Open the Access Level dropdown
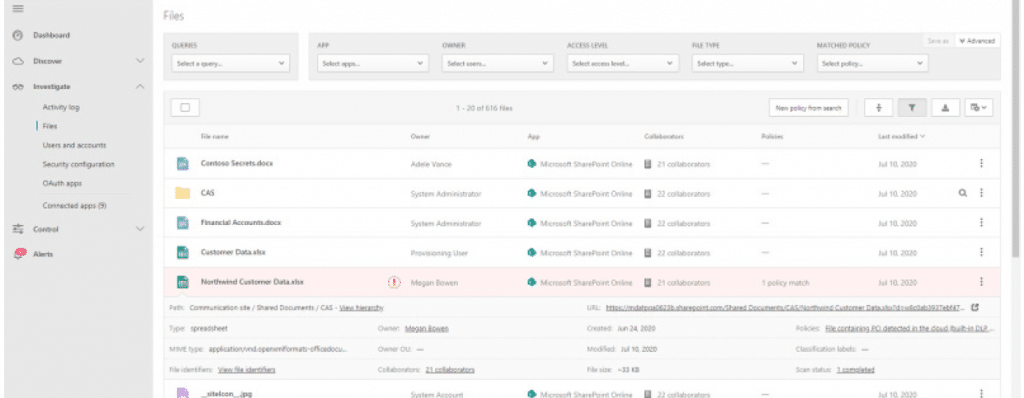1024x398 pixels. 623,63
